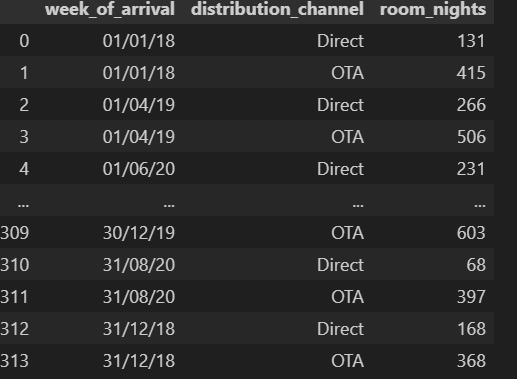
Task: Select date 01/04/19 in row 2
Action: click(139, 105)
